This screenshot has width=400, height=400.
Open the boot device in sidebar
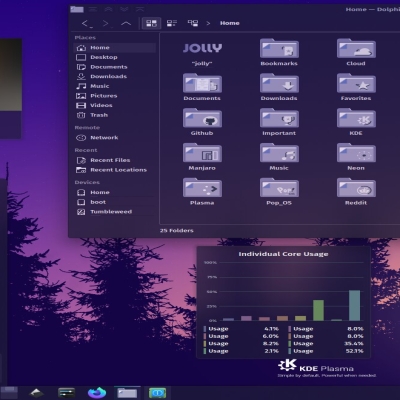[x=114, y=202]
